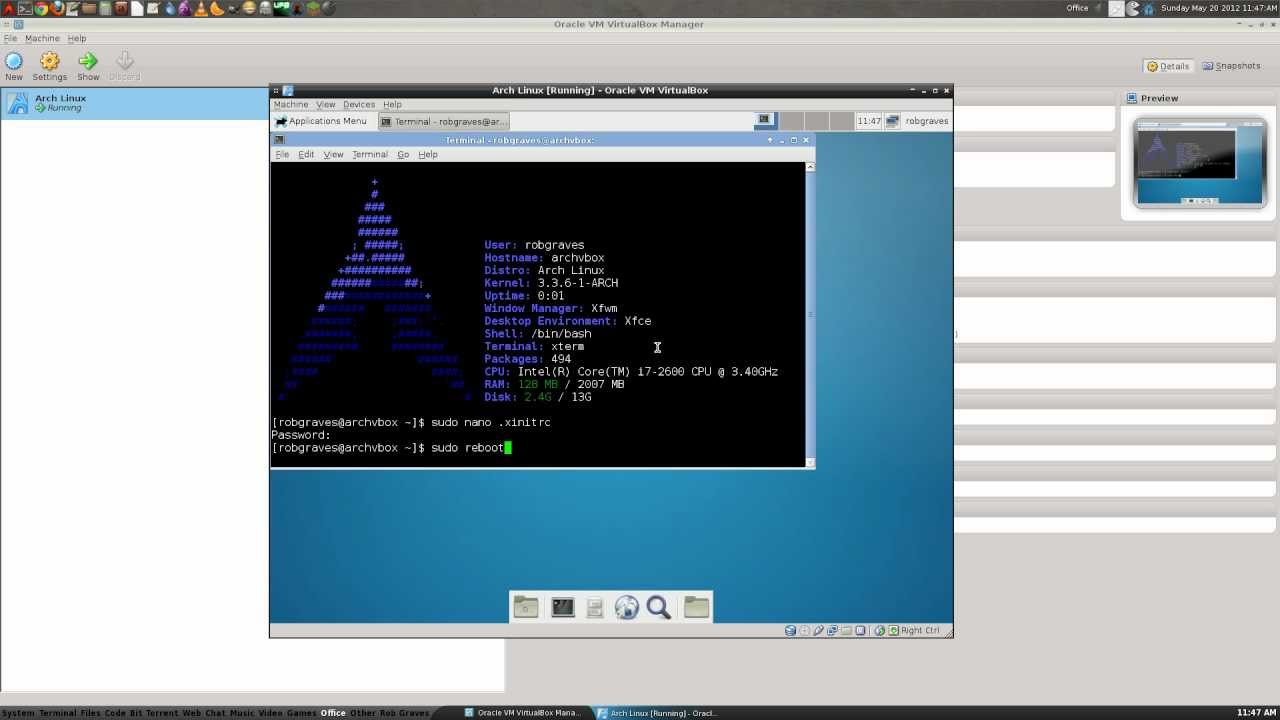Open rightmost folder icon in Xfce dock
The width and height of the screenshot is (1280, 720).
pyautogui.click(x=696, y=607)
